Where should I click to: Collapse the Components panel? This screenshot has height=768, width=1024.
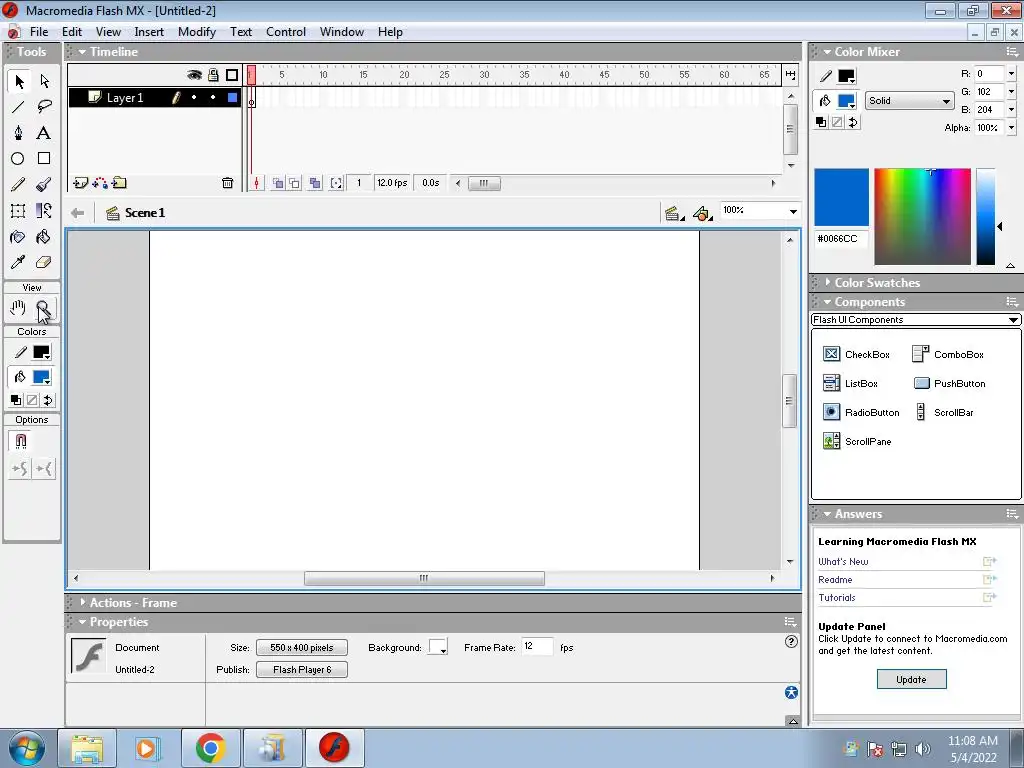827,302
